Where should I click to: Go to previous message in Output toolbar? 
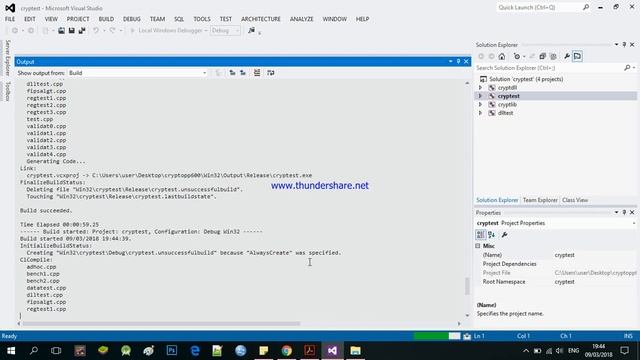coord(232,73)
